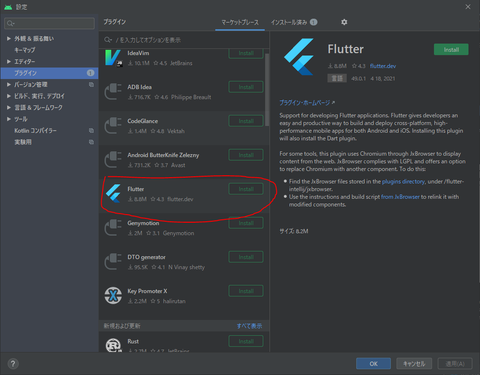Install the Key Promoter X plugin
Screen dimensions: 480x375
[x=246, y=291]
